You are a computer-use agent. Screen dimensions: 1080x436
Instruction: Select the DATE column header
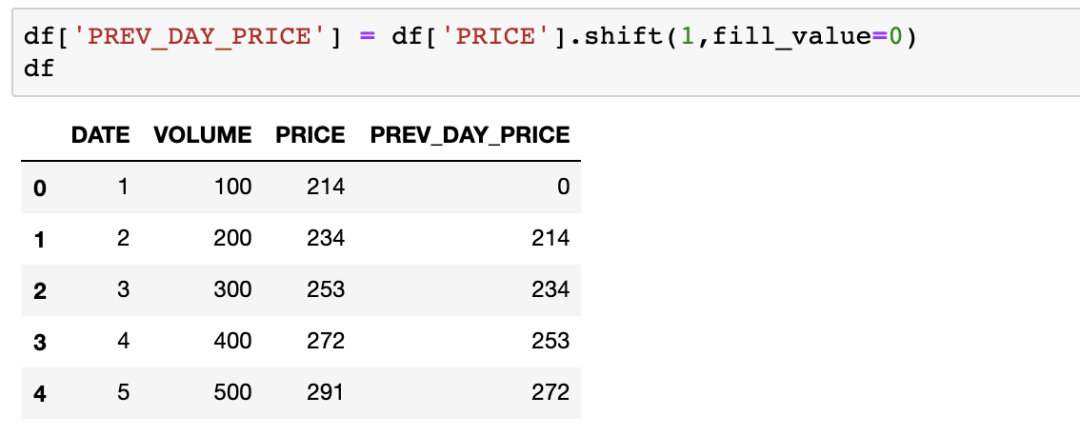click(x=101, y=135)
